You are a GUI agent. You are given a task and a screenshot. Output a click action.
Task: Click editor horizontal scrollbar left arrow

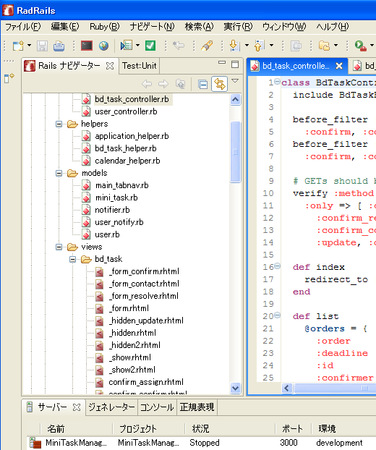coord(287,388)
